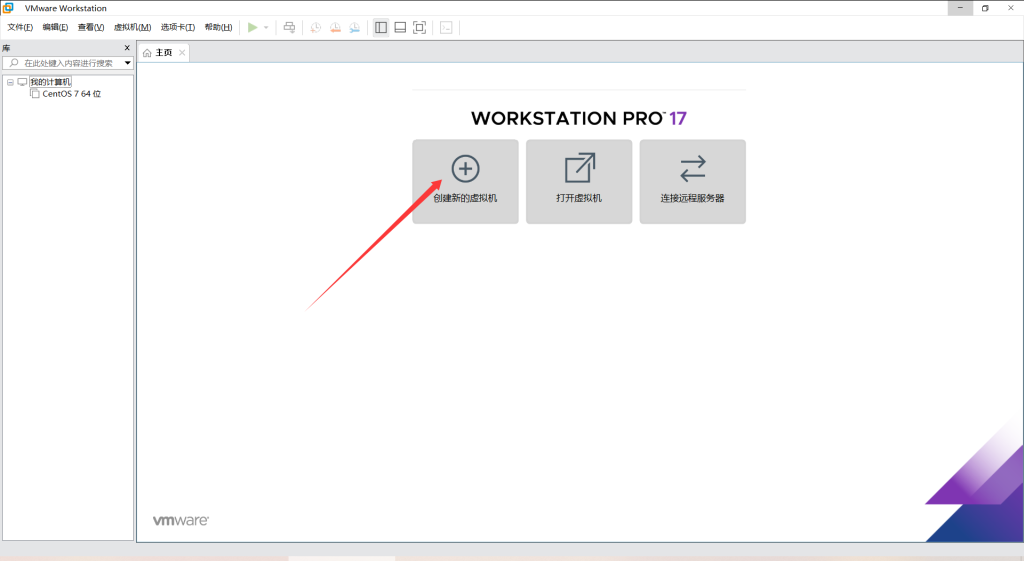Open the 虚拟机(M) menu
This screenshot has width=1024, height=561.
coord(132,27)
